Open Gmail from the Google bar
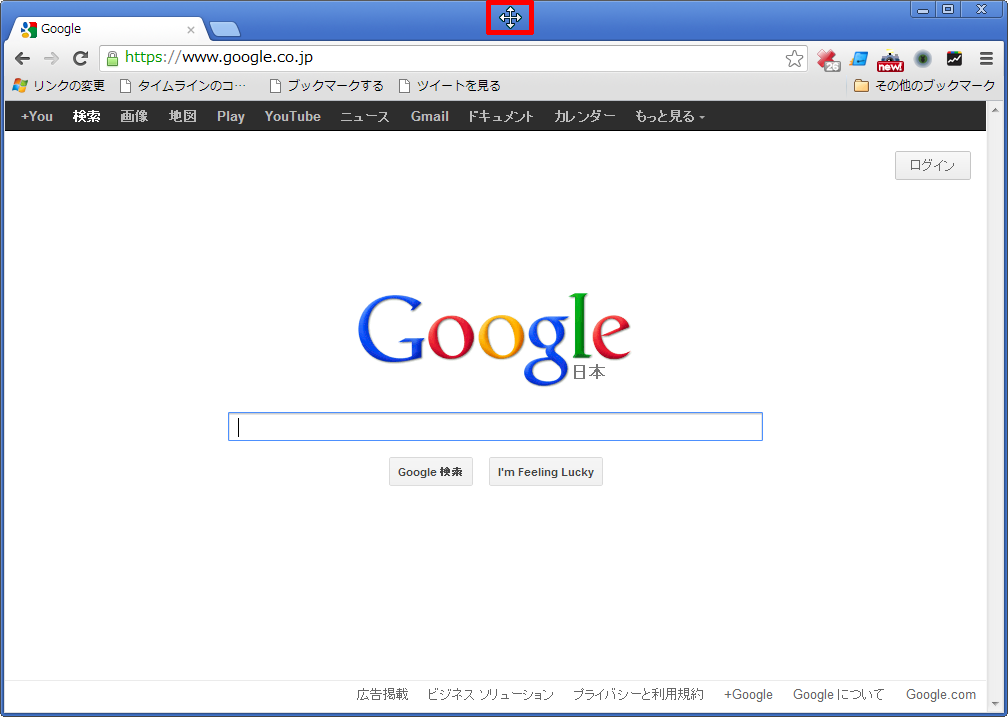Viewport: 1008px width, 717px height. coord(429,116)
